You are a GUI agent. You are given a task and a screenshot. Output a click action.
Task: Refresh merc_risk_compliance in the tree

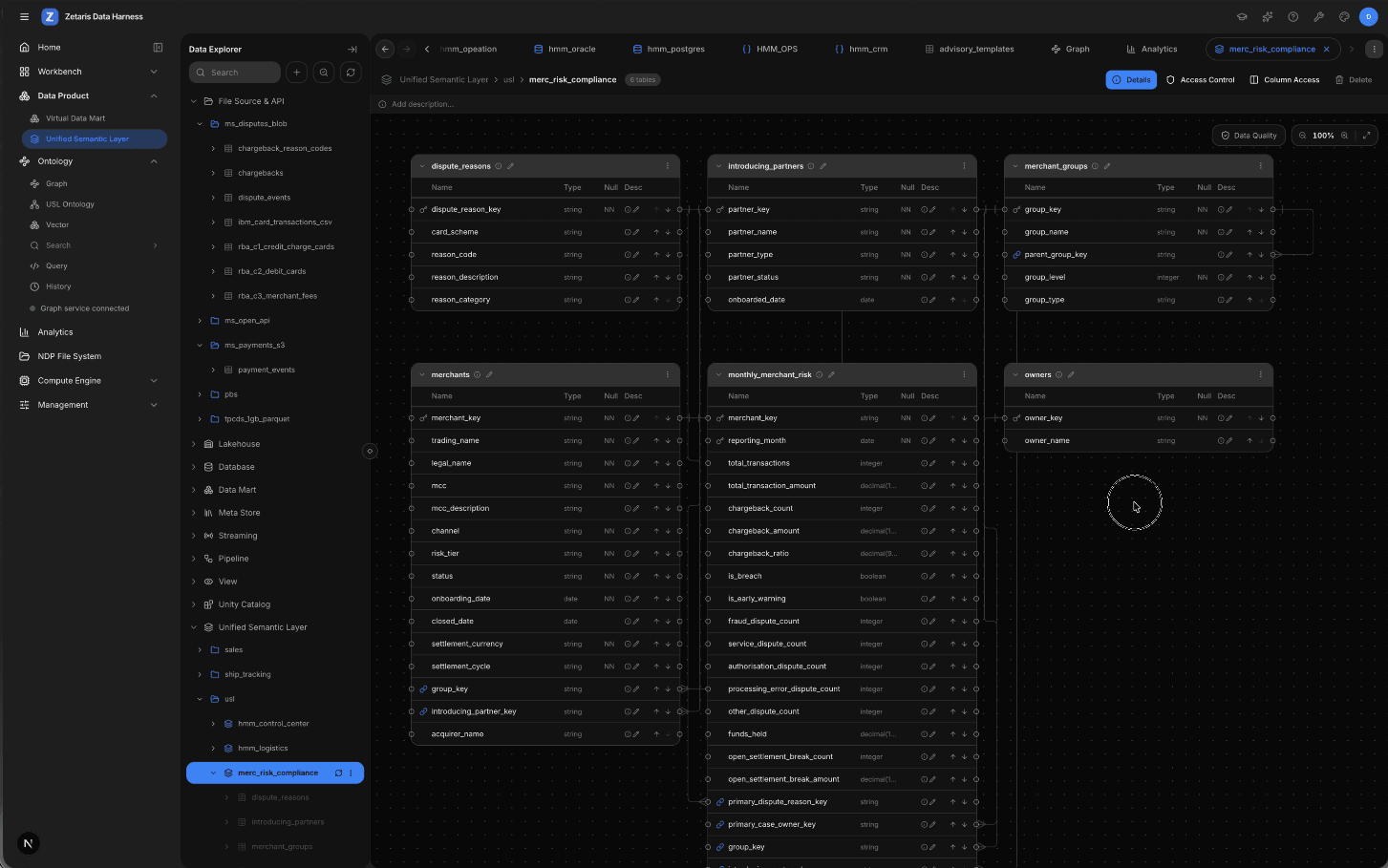point(338,773)
